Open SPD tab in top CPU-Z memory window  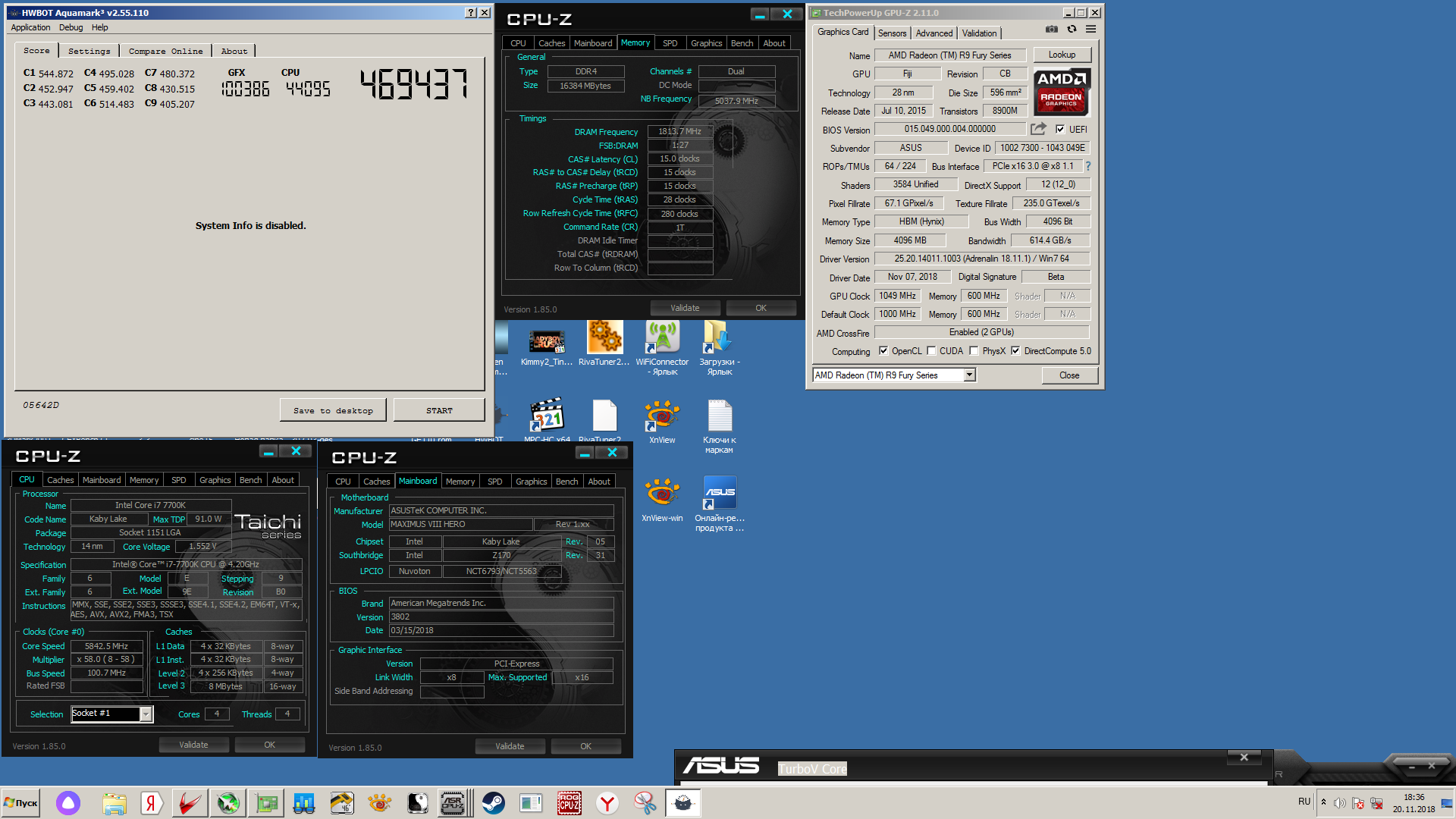click(670, 43)
